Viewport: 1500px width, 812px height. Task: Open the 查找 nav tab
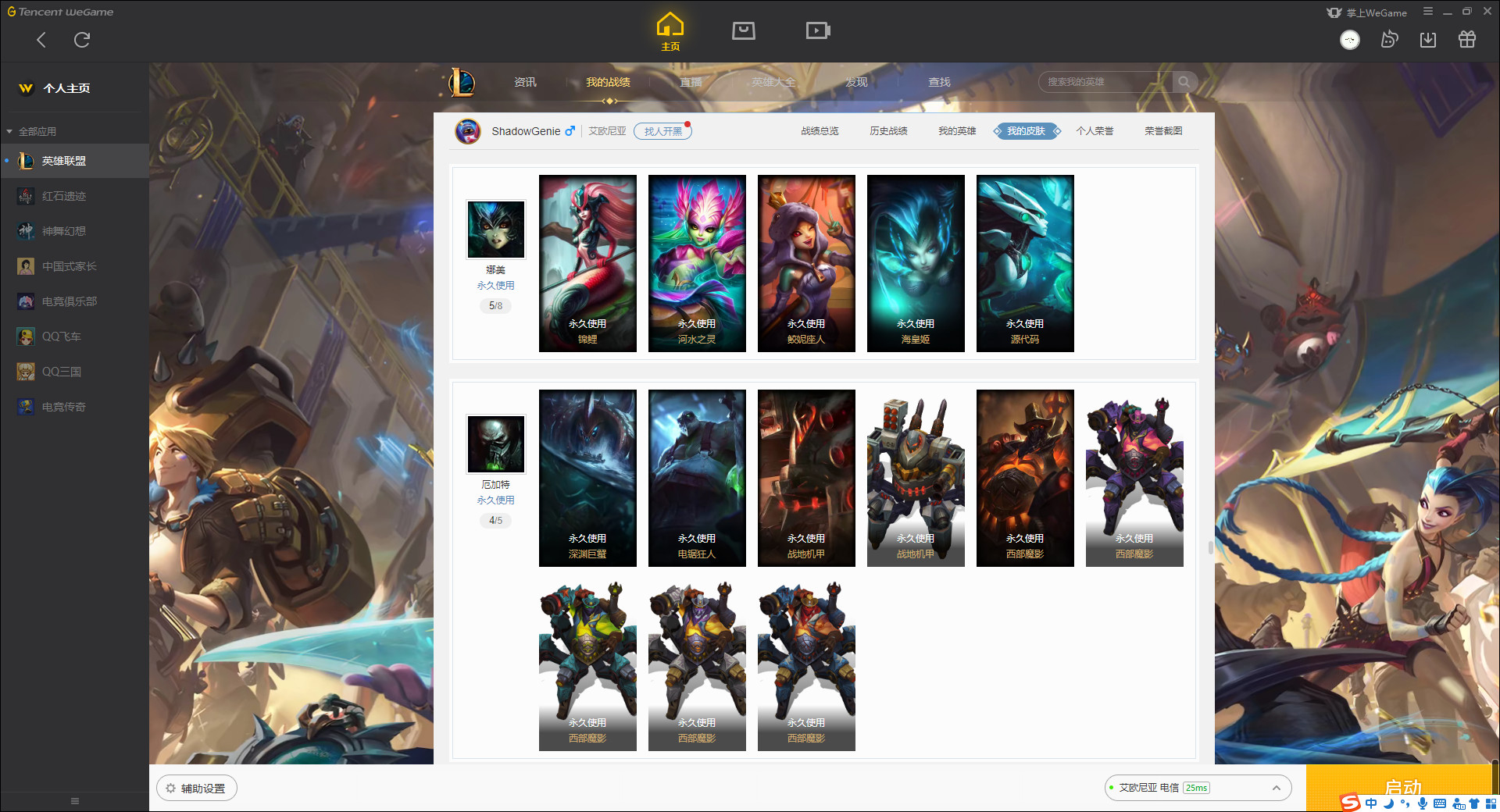(x=939, y=82)
